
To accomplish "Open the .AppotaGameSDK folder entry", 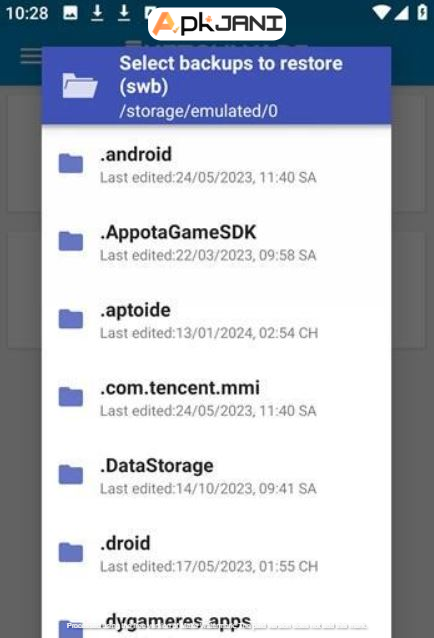I will click(216, 243).
